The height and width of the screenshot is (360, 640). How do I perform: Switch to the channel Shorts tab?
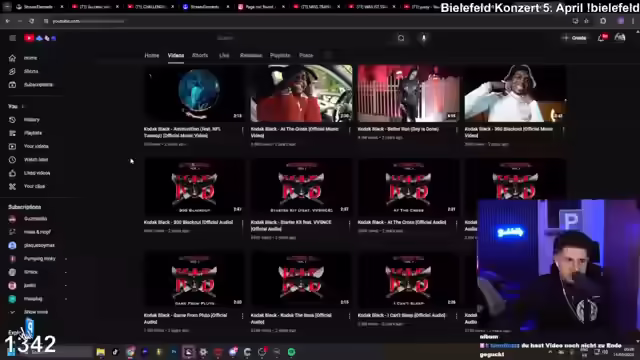pos(200,56)
